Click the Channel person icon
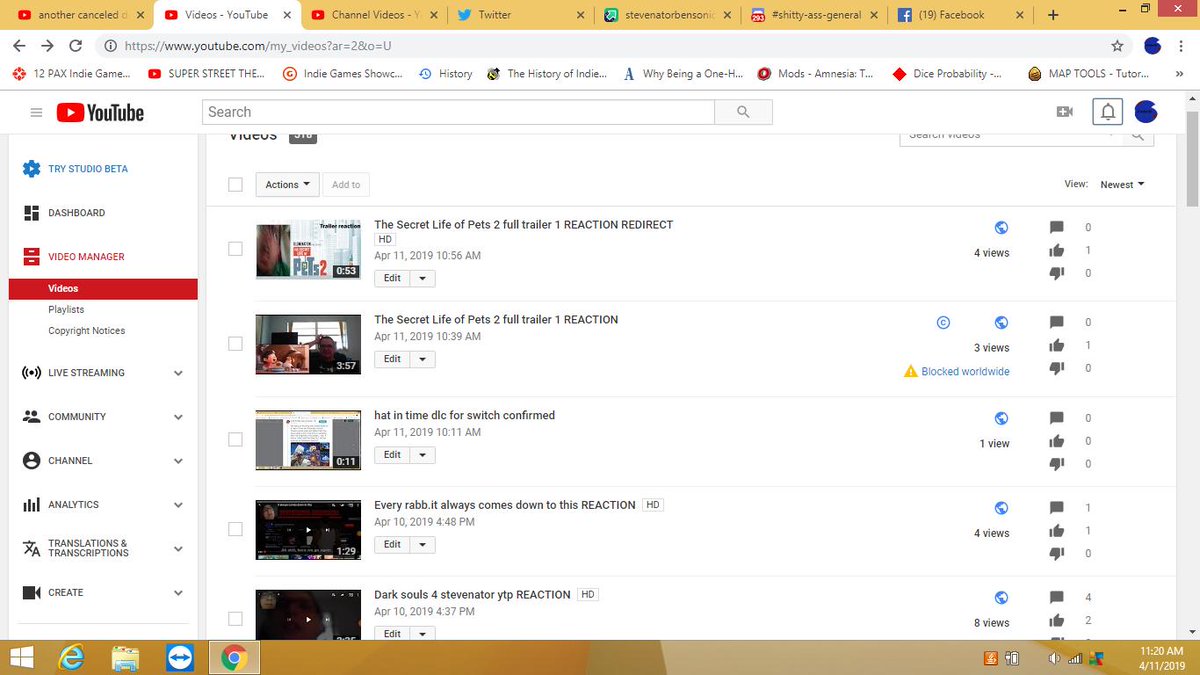The width and height of the screenshot is (1200, 675). point(31,461)
